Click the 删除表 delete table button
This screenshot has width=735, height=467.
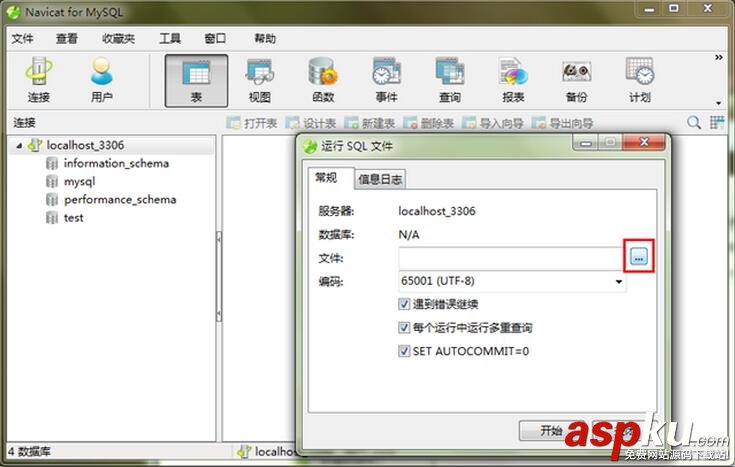pos(428,123)
